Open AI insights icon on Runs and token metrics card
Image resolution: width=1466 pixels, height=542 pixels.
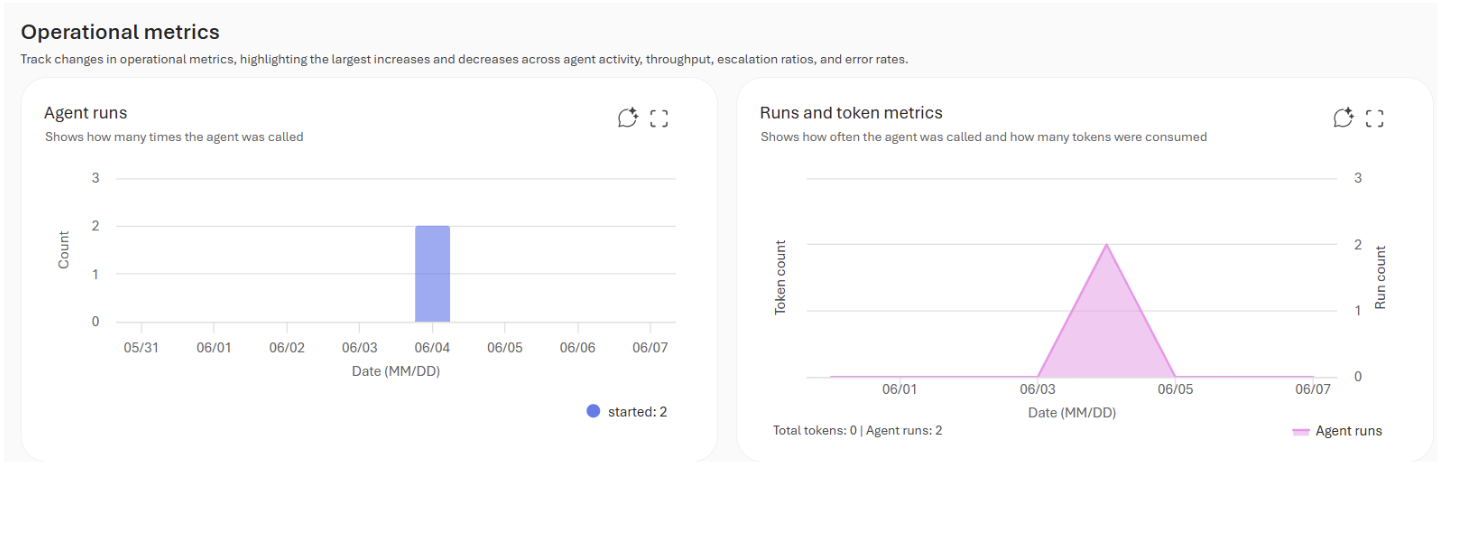point(1344,119)
